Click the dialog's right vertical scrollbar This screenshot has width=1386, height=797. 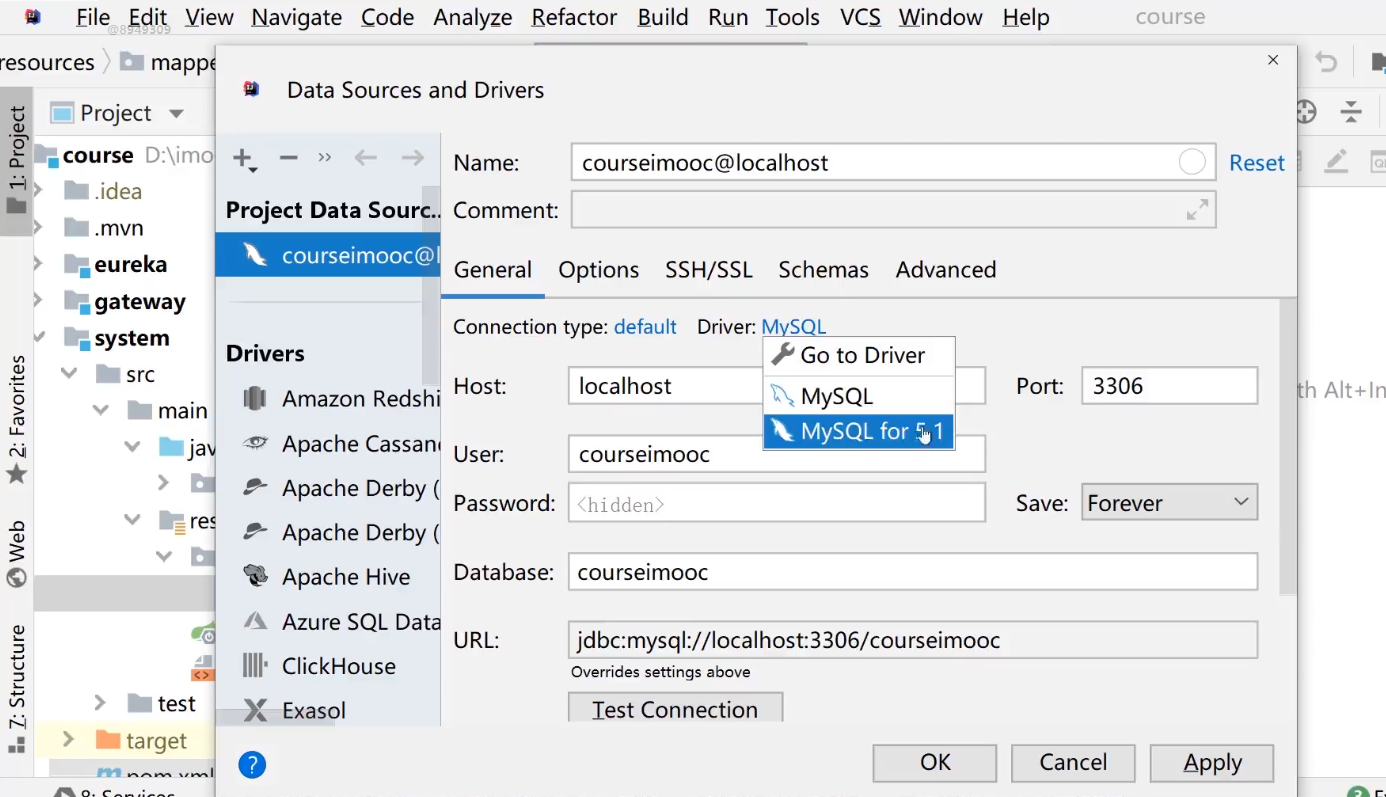pos(1288,446)
